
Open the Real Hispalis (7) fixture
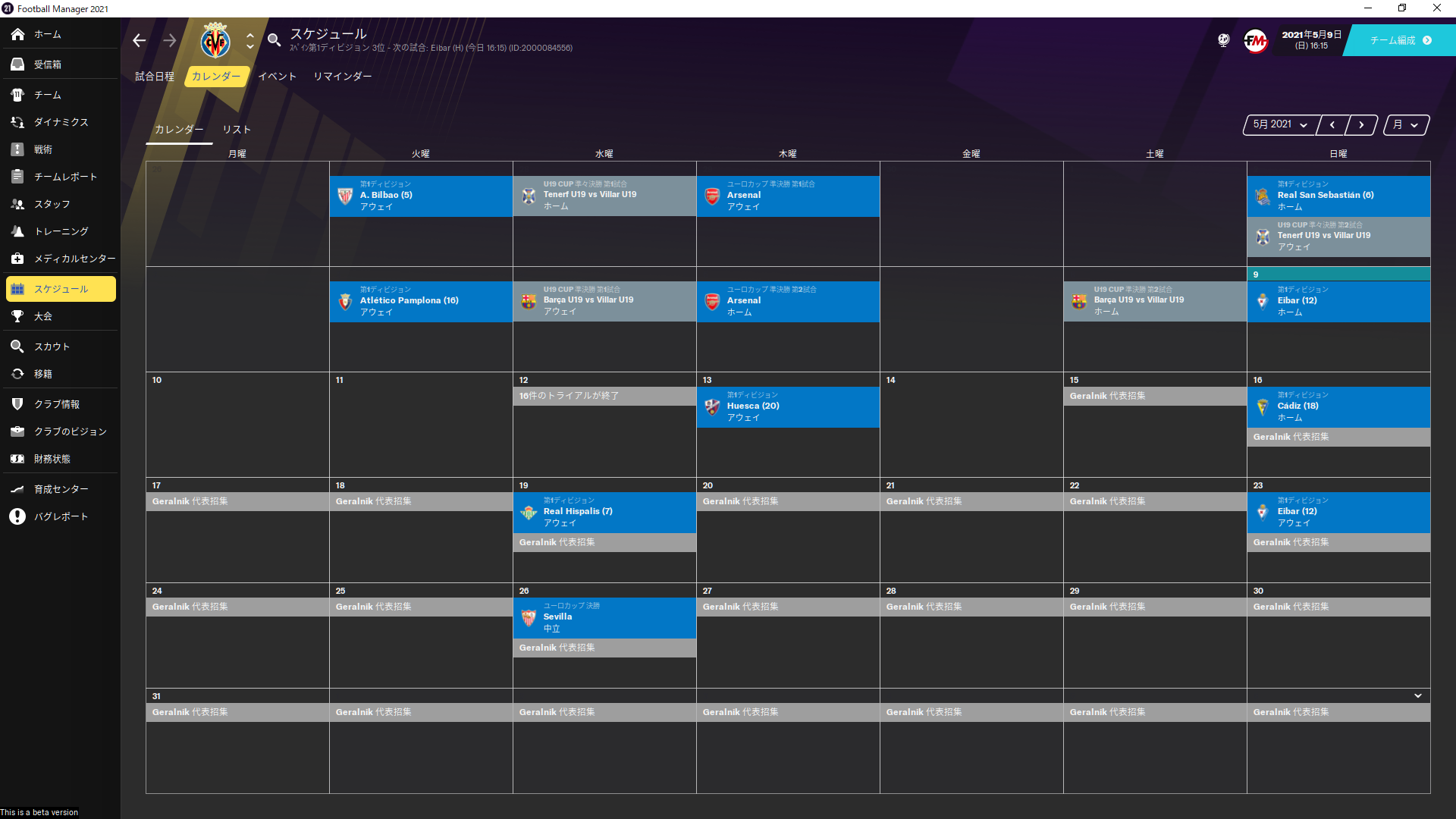click(x=604, y=513)
